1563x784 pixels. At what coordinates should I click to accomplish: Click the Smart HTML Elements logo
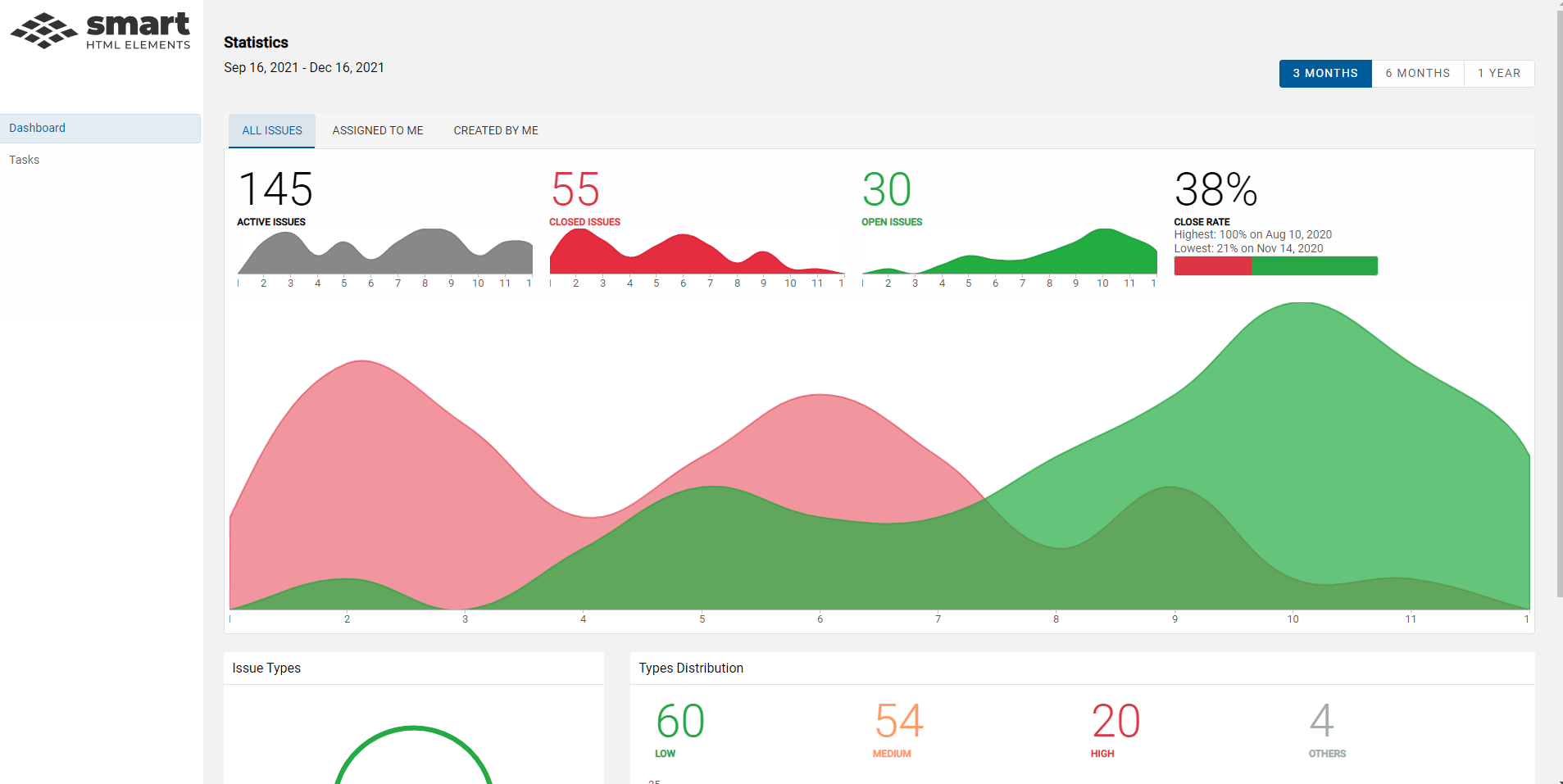[x=100, y=31]
